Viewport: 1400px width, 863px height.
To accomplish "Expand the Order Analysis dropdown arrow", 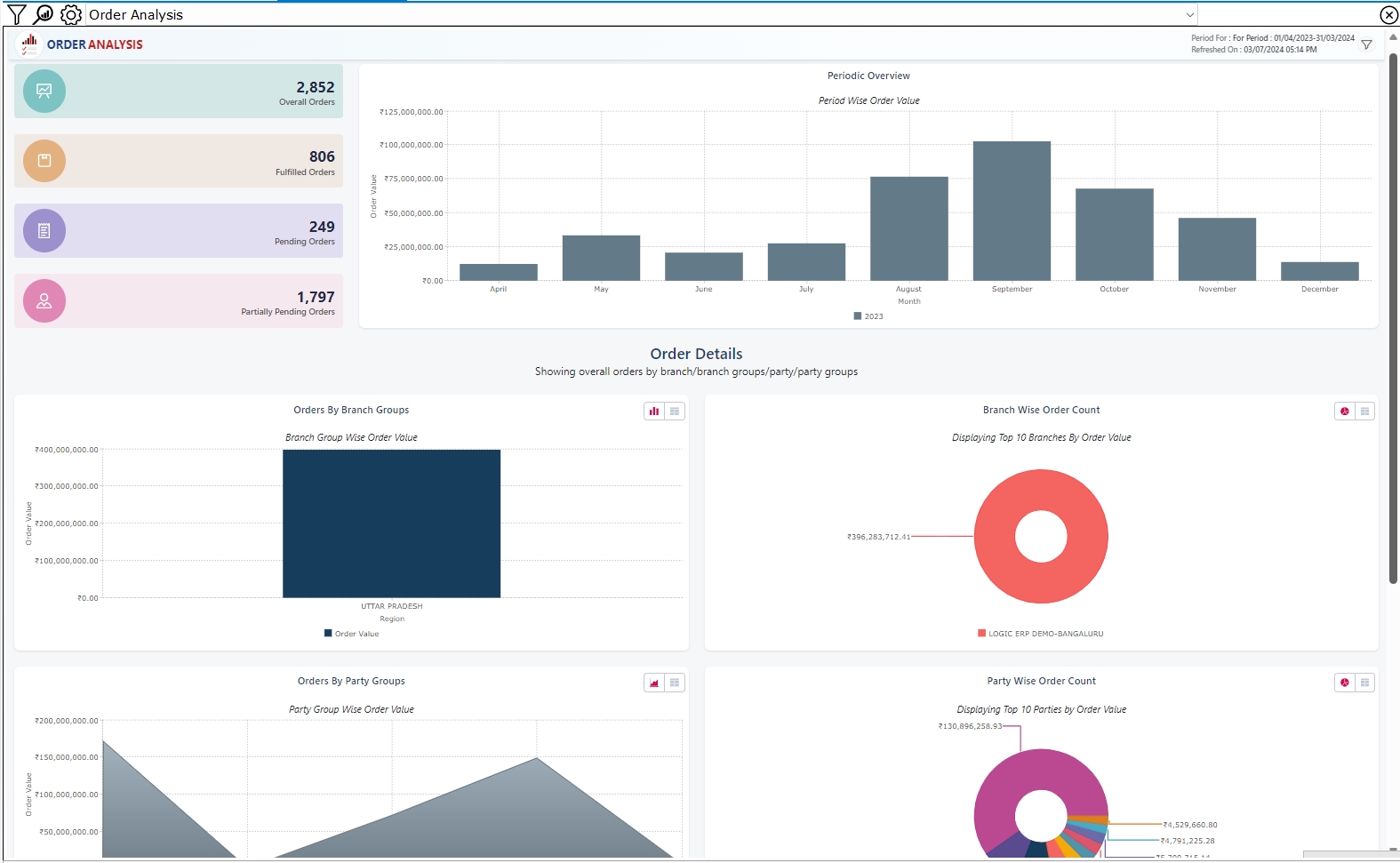I will (x=1189, y=15).
